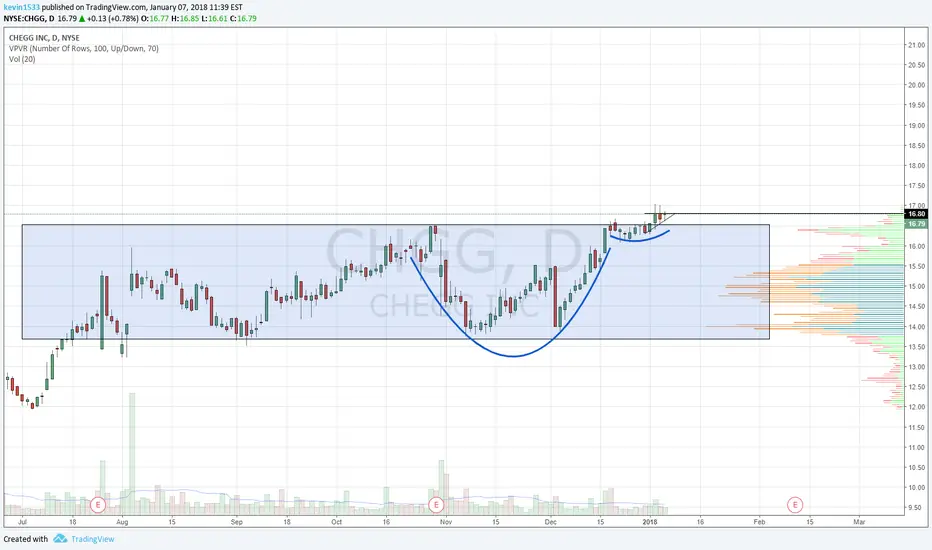Click the Mar date axis label
Viewport: 932px width, 550px height.
pyautogui.click(x=859, y=522)
